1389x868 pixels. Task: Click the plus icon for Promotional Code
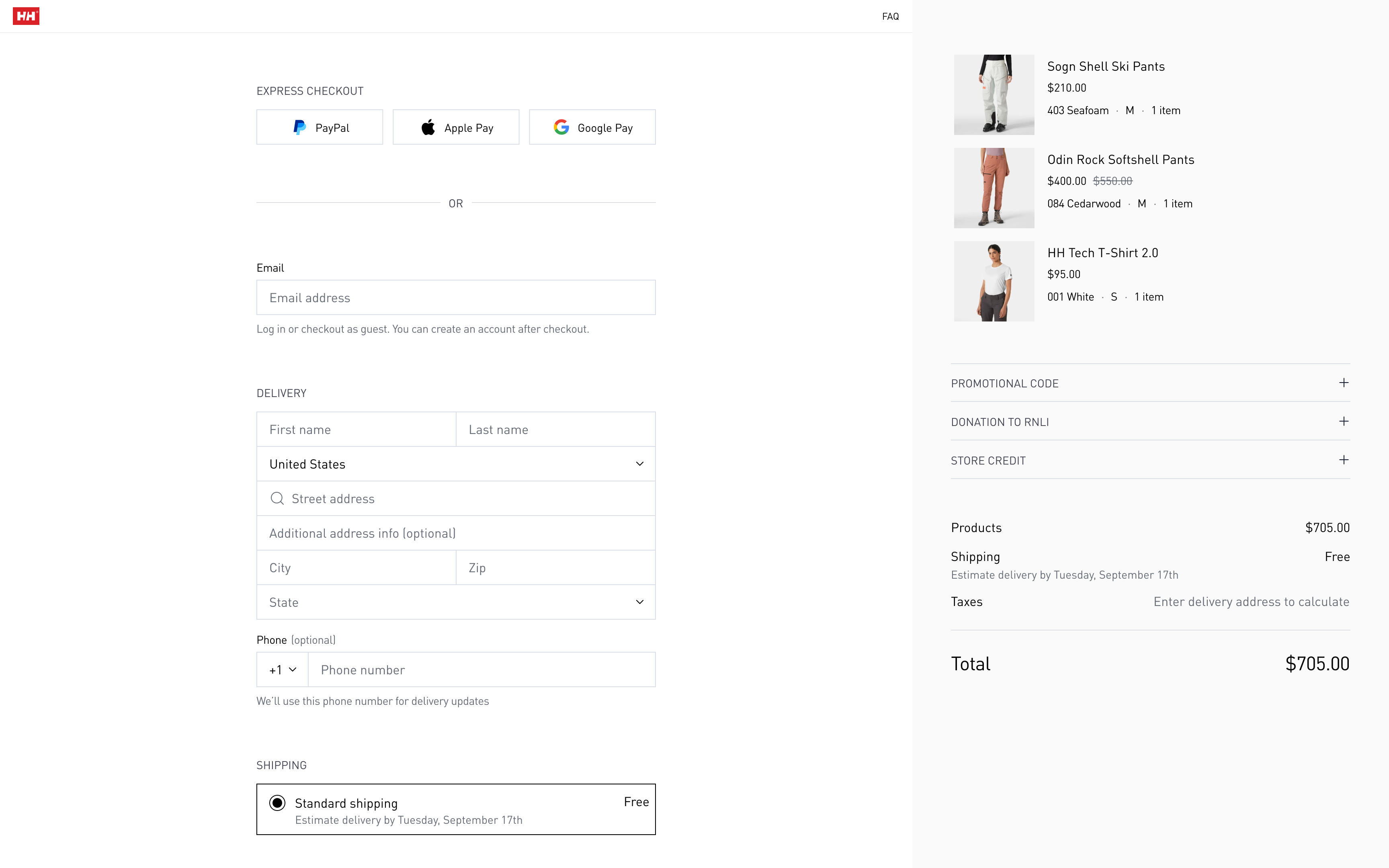[1343, 383]
